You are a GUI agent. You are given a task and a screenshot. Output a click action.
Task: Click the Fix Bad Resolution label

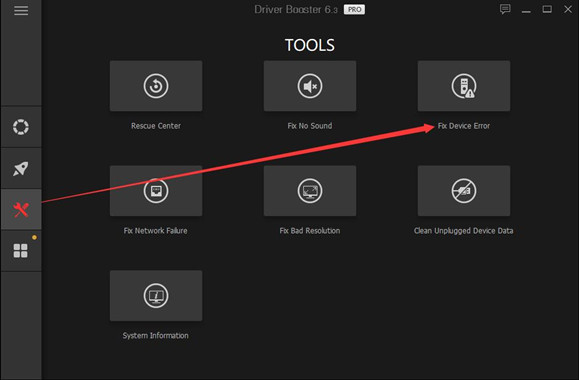pos(310,231)
